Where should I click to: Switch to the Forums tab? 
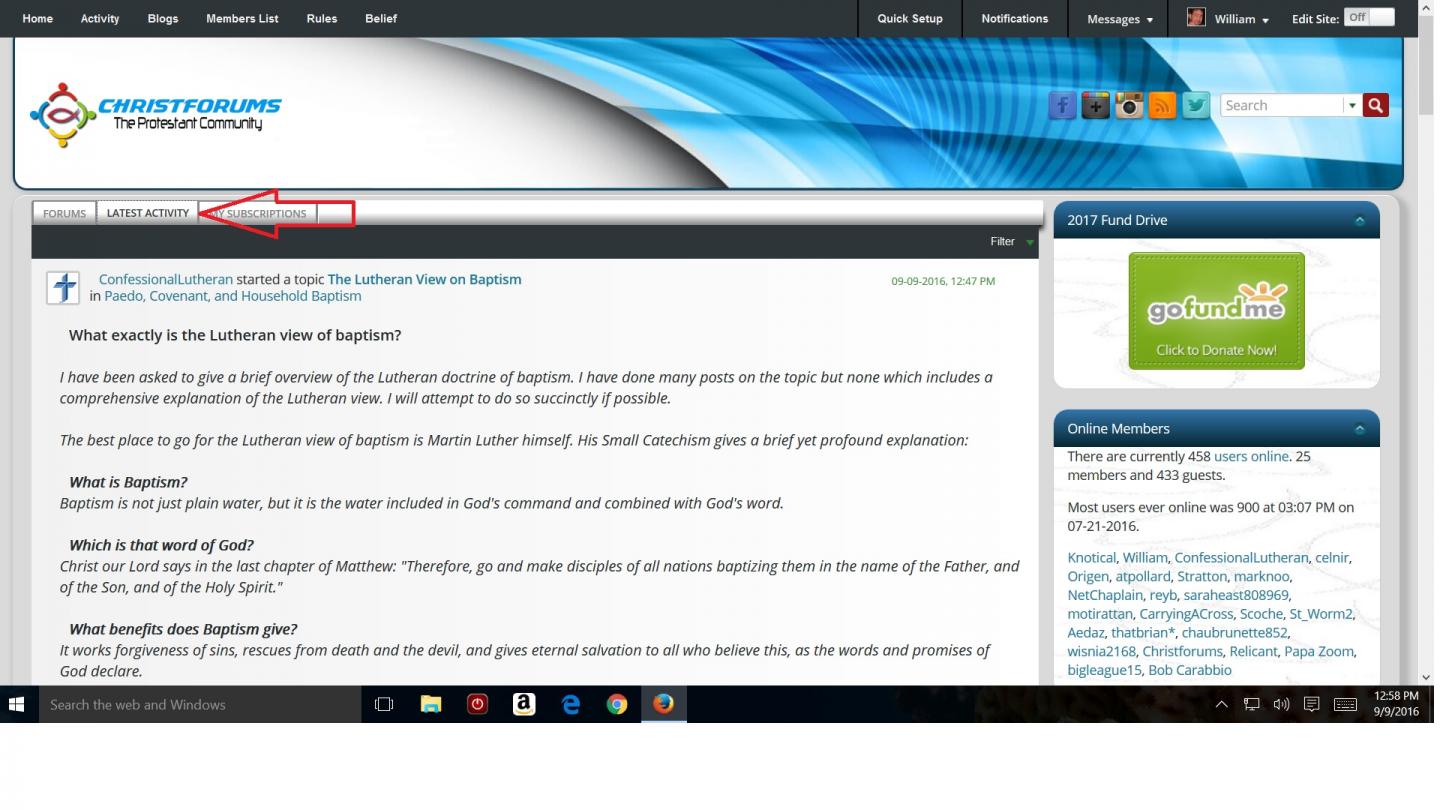pos(64,213)
